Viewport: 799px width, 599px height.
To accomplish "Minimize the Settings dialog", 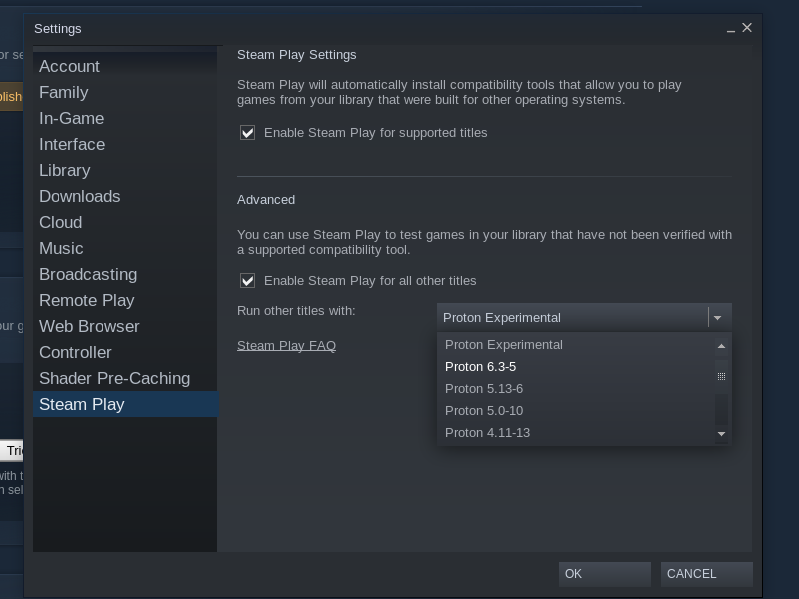I will click(731, 29).
